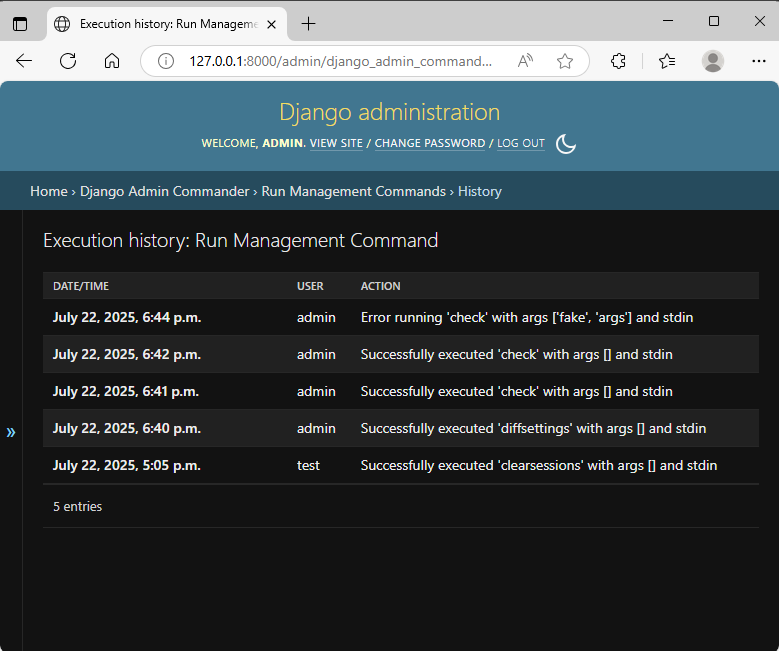Open the browser Extensions puzzle icon
779x651 pixels.
(618, 61)
